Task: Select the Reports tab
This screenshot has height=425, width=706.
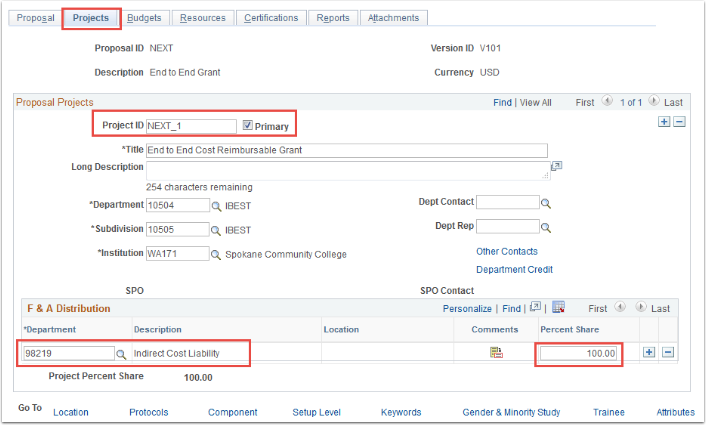Action: tap(333, 18)
